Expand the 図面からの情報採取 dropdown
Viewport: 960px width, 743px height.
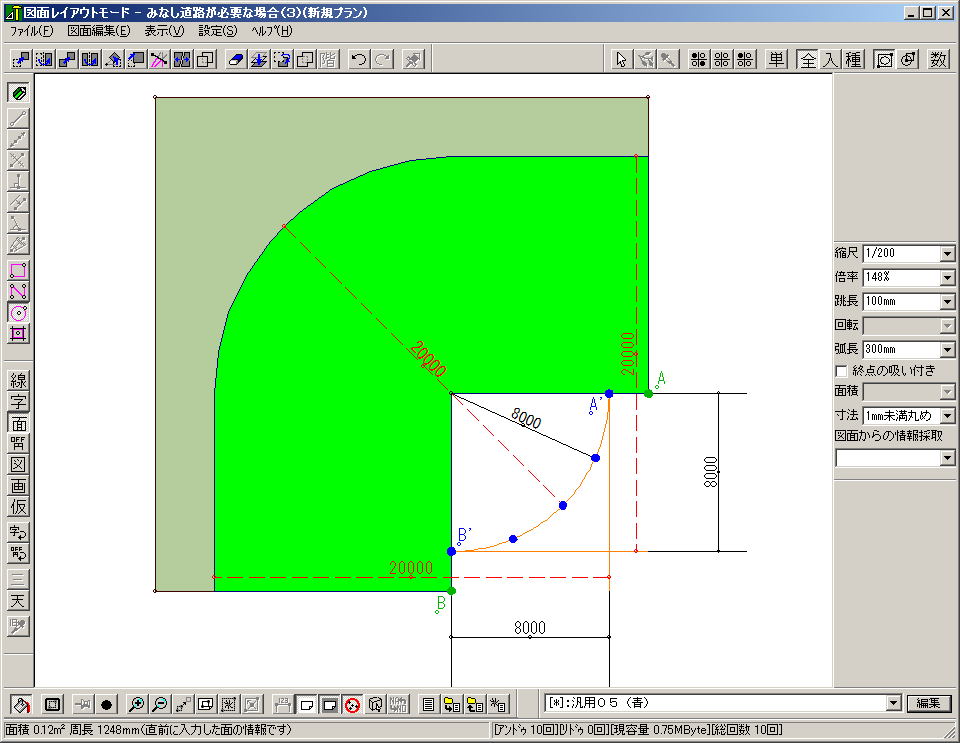click(947, 458)
